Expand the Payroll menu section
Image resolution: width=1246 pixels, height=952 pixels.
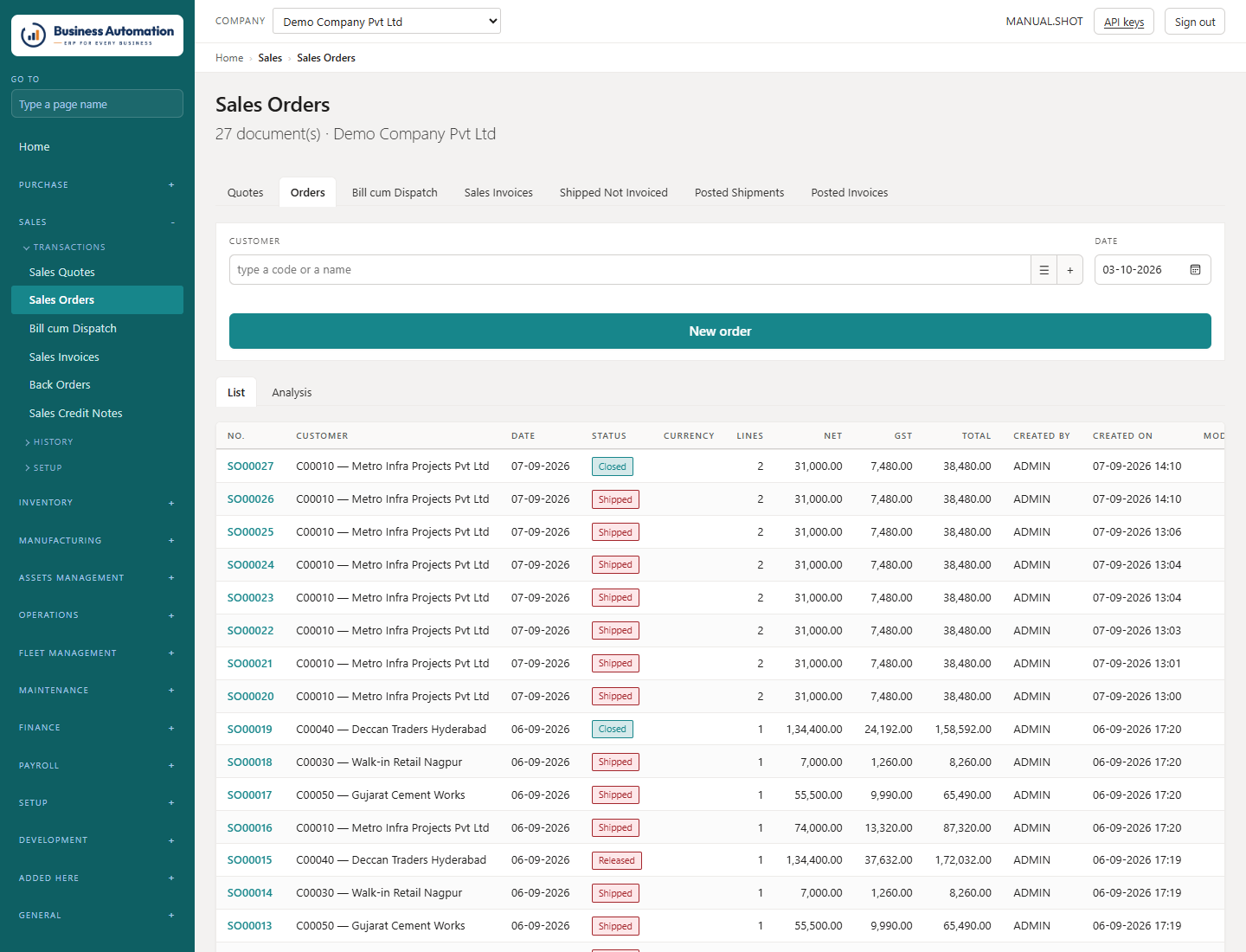point(97,766)
